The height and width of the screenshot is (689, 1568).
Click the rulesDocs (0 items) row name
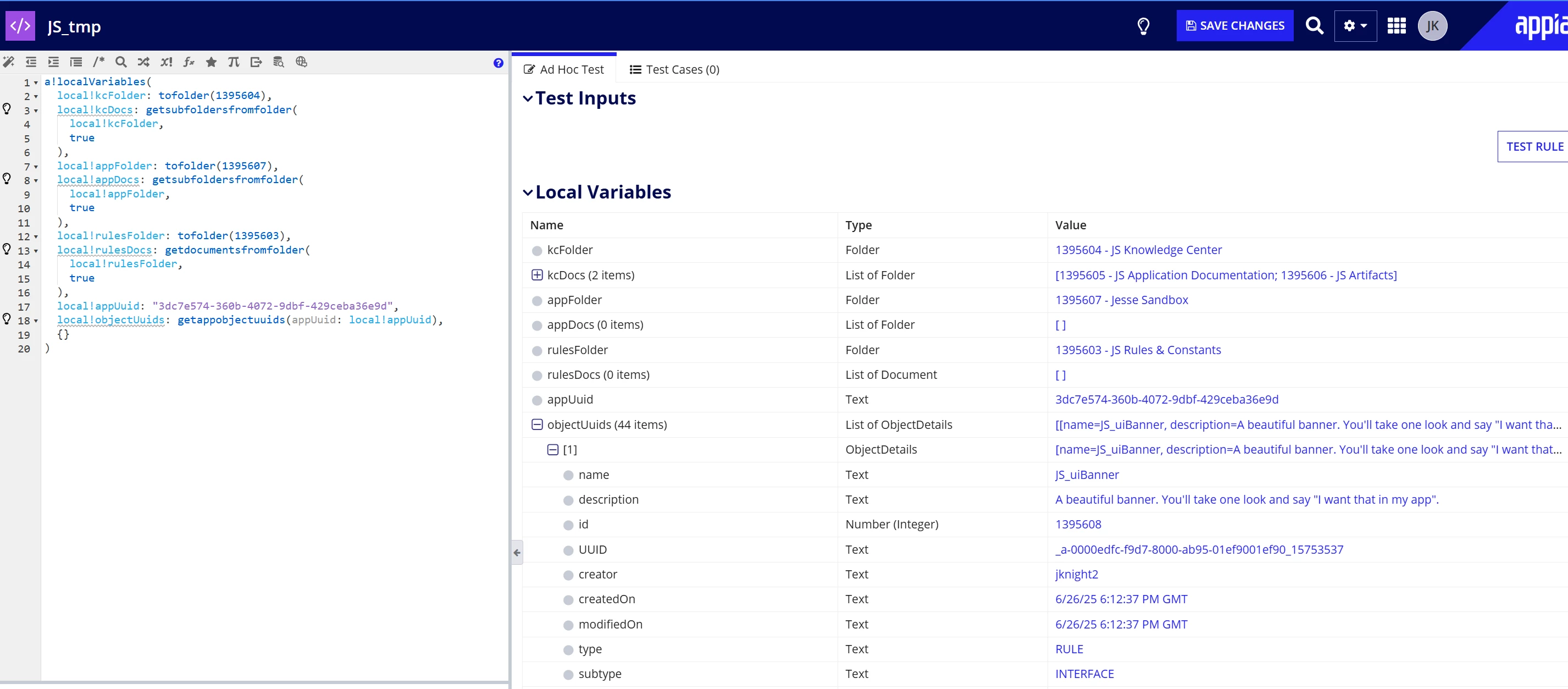(x=598, y=374)
